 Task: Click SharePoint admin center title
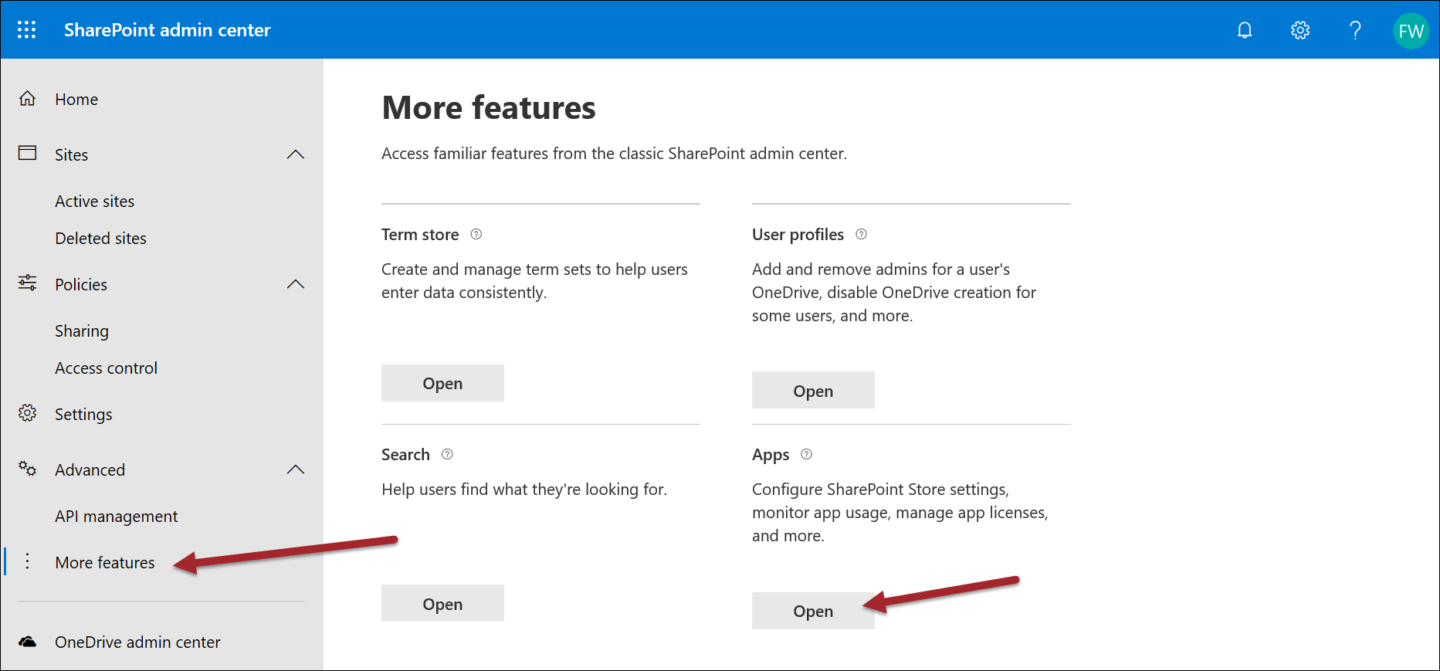pos(167,30)
